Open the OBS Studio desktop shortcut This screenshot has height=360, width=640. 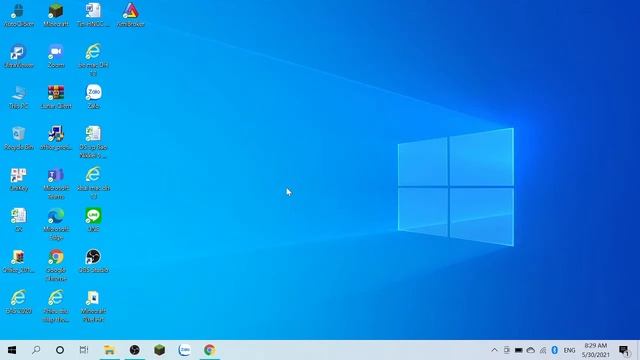(x=93, y=261)
